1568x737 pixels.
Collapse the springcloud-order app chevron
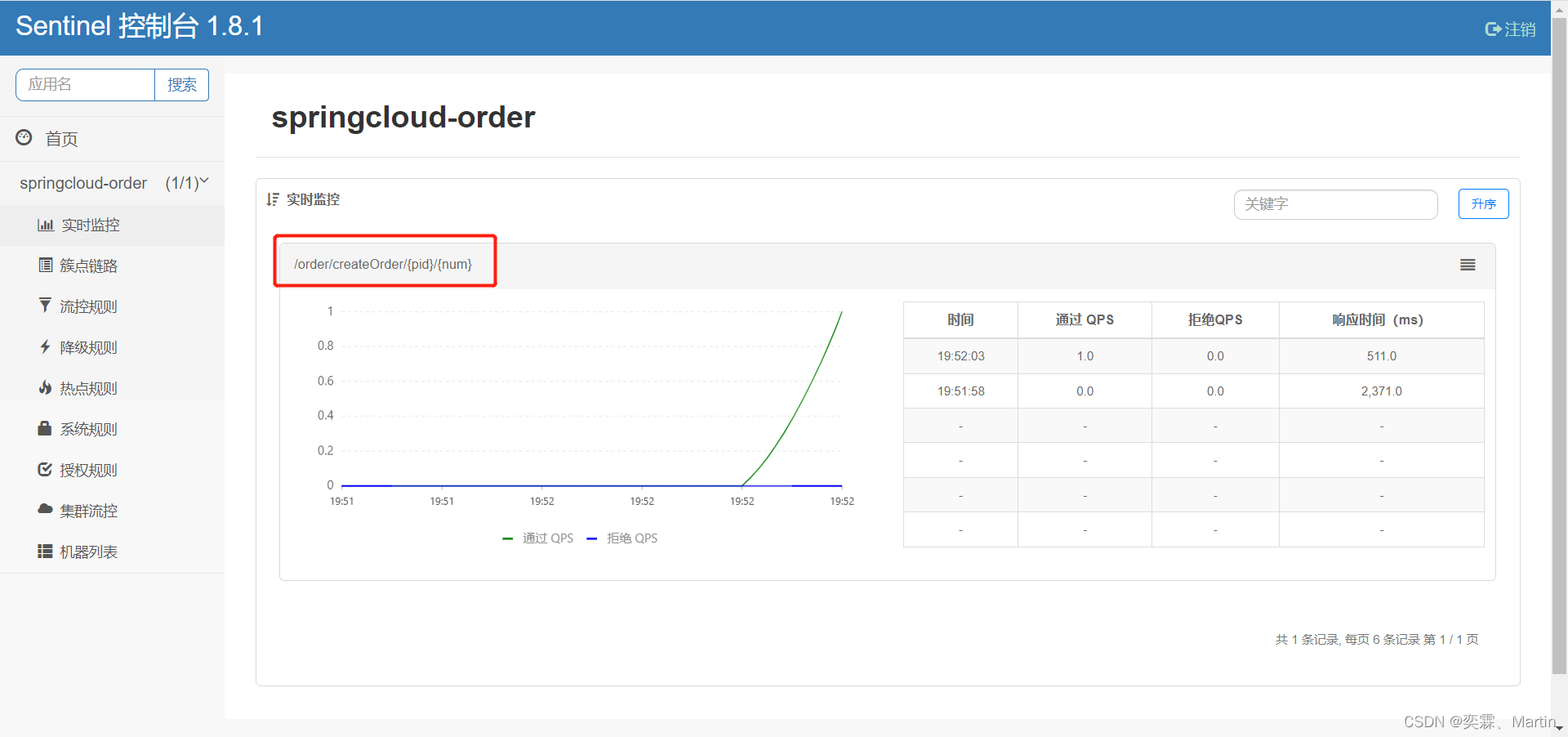[204, 181]
